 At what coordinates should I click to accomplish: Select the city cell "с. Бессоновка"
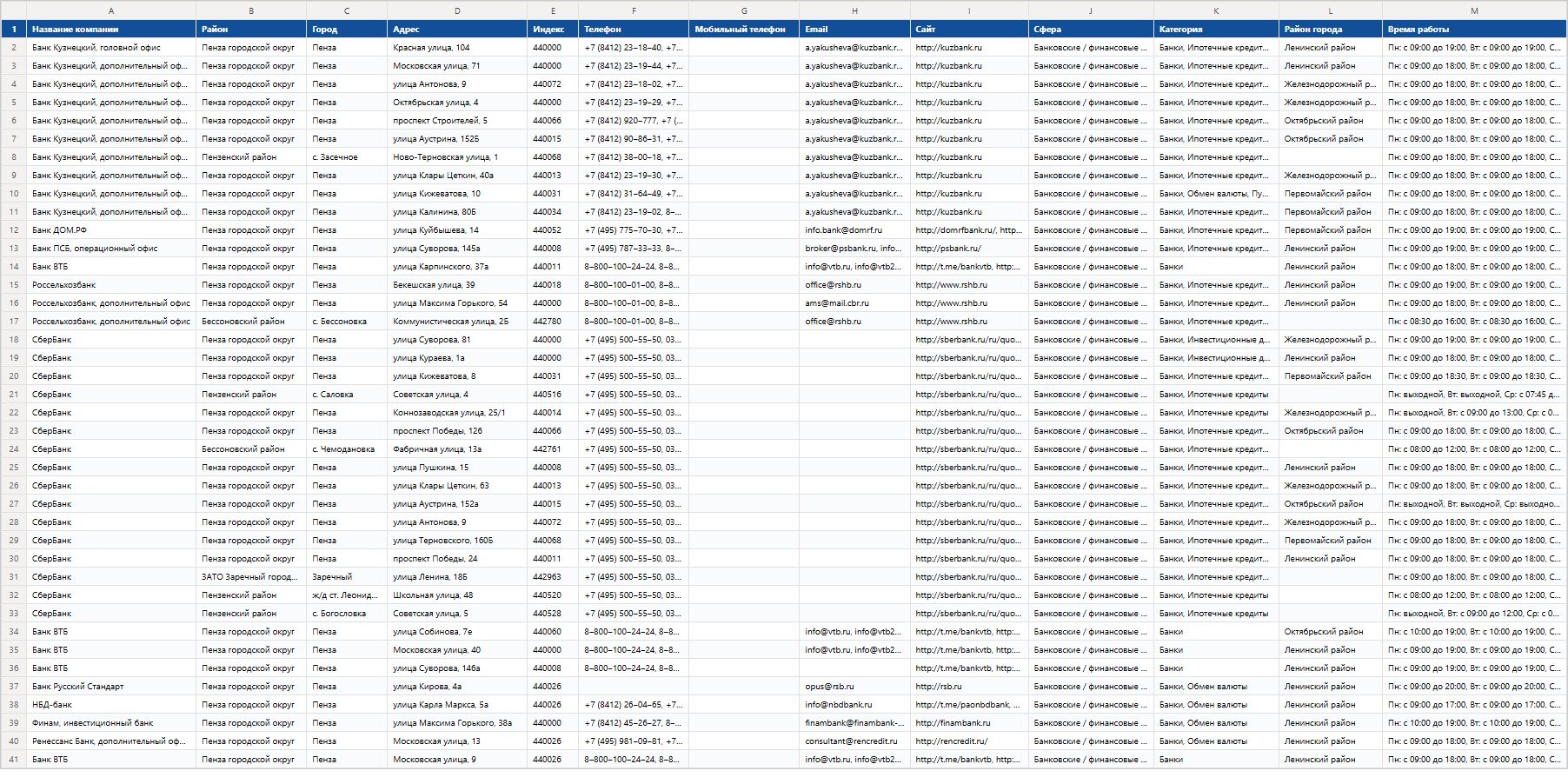pos(347,322)
